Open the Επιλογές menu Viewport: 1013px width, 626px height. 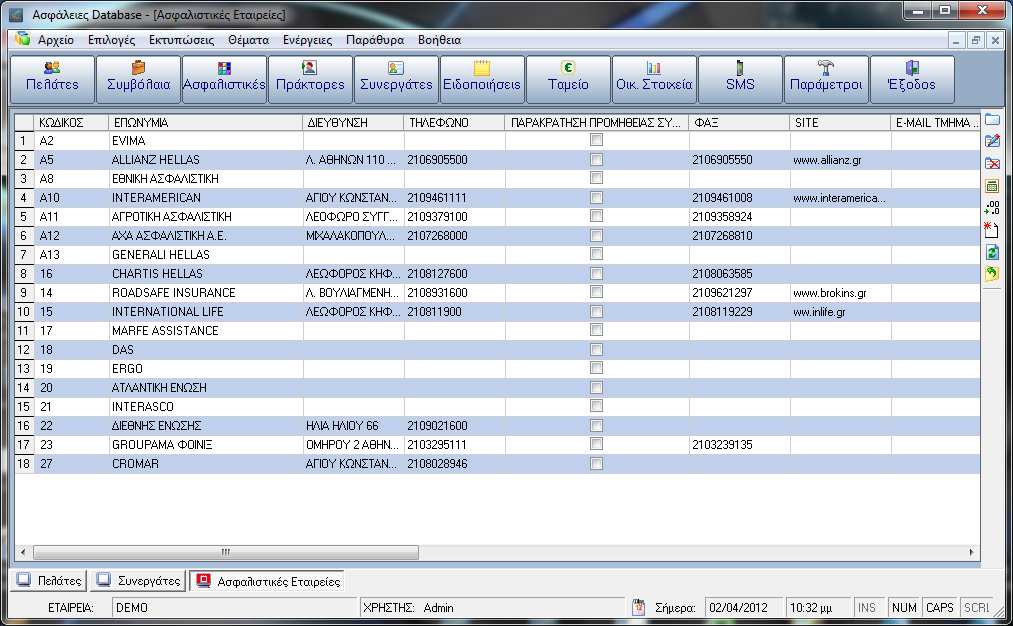coord(111,40)
